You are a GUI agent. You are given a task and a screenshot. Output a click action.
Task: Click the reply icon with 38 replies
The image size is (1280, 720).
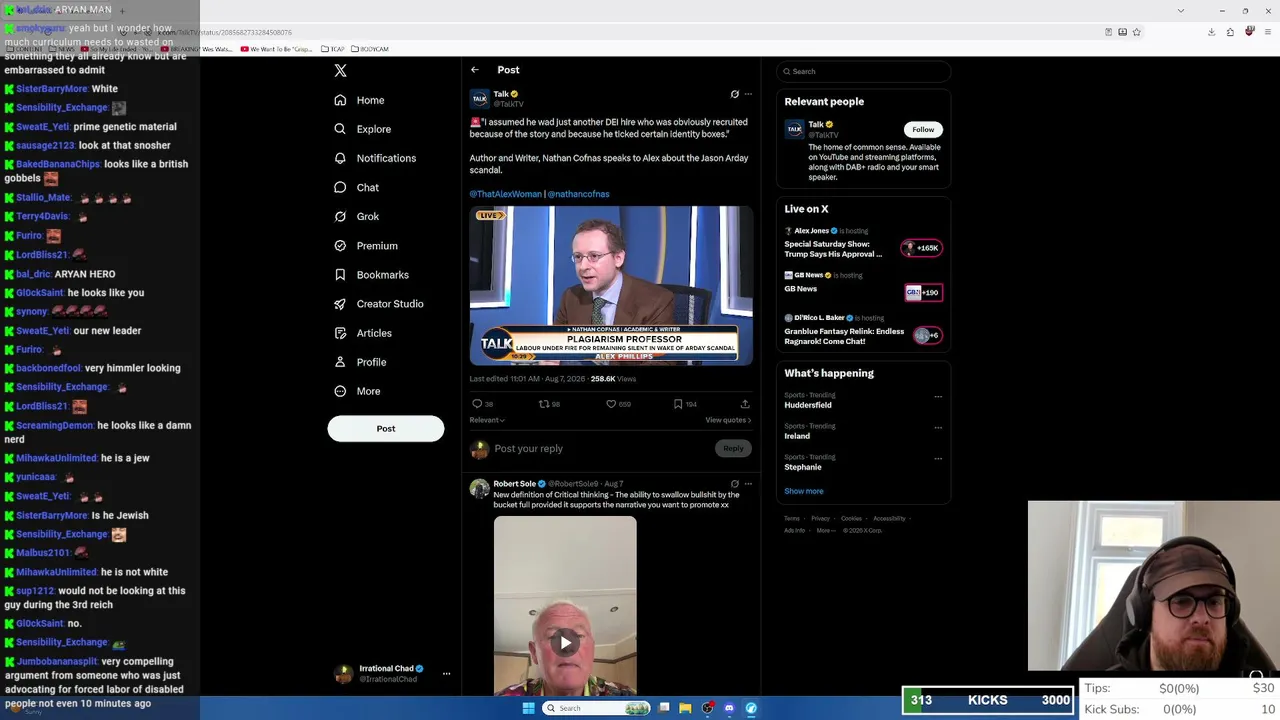click(477, 404)
